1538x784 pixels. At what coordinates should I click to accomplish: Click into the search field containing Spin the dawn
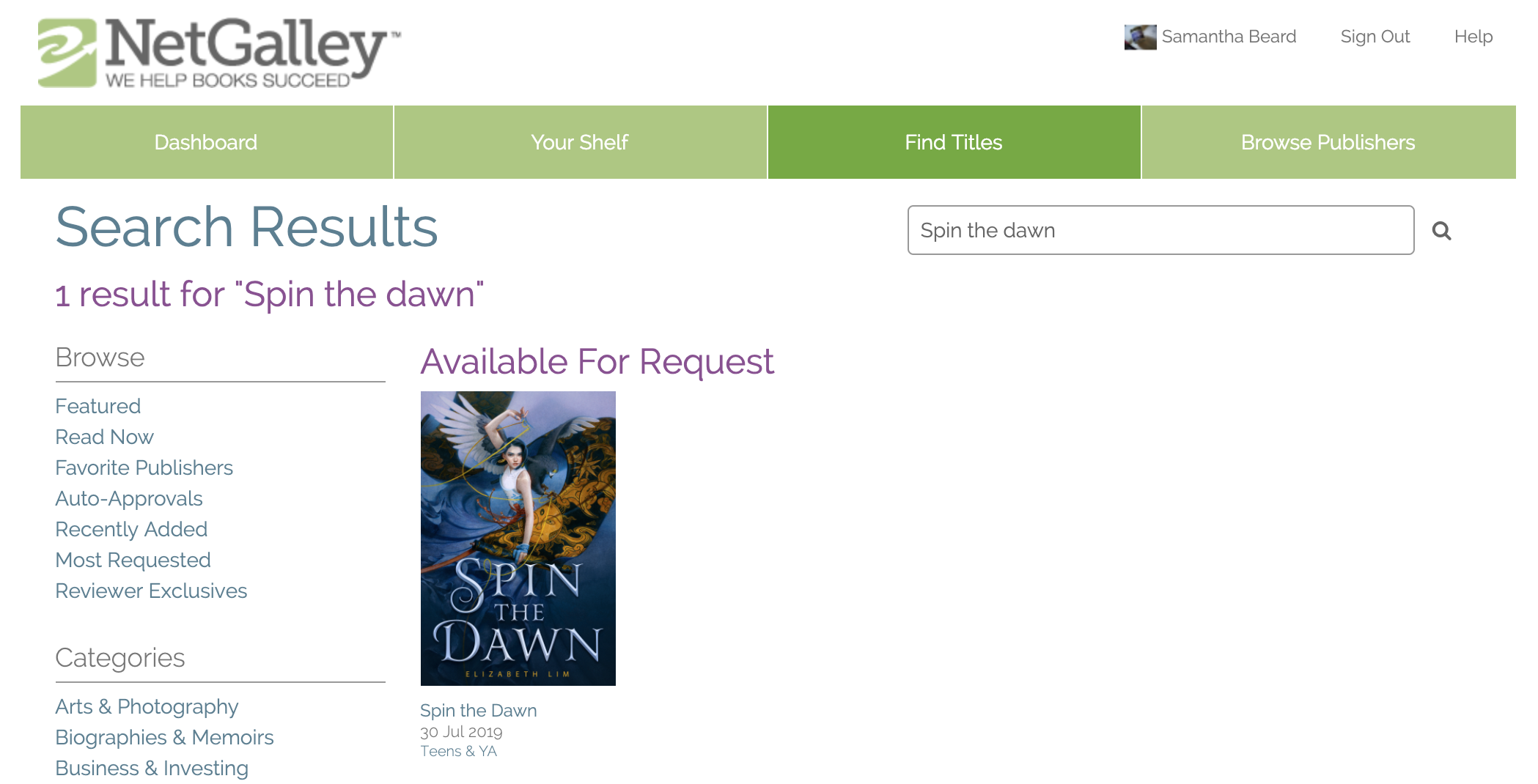(x=1160, y=230)
